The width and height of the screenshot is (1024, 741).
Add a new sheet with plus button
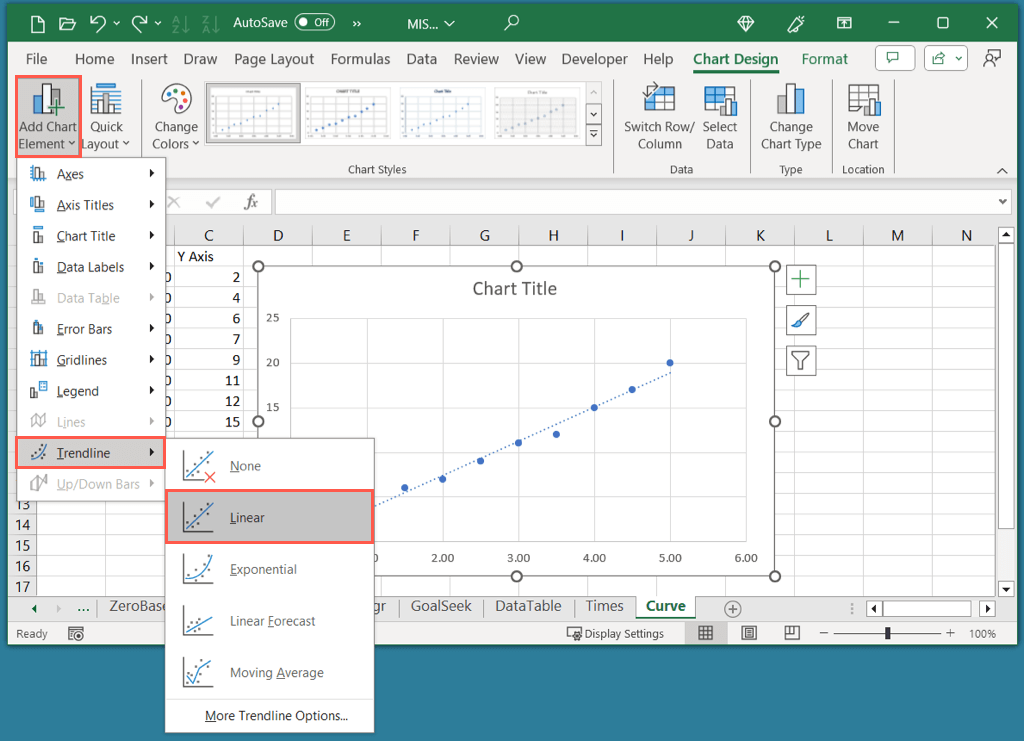[x=733, y=609]
